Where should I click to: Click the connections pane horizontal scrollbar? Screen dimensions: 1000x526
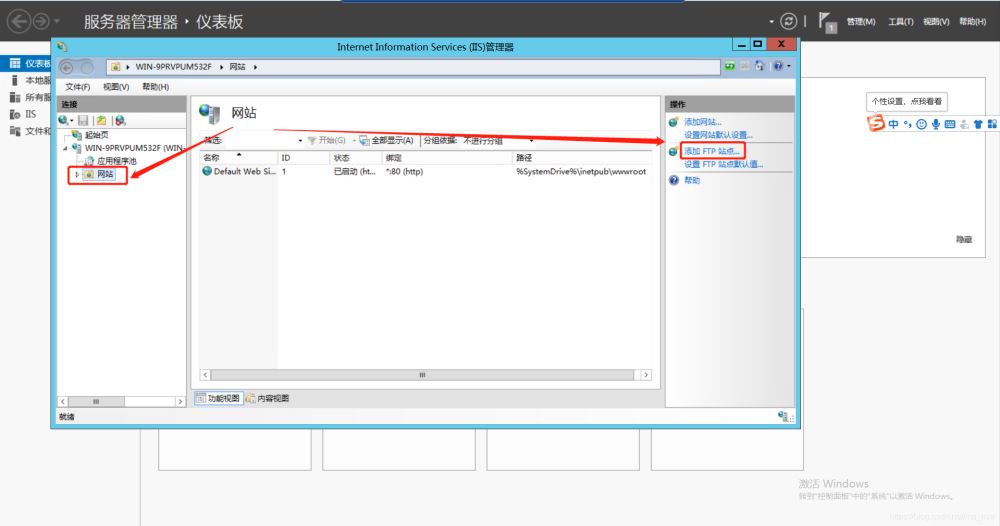(121, 402)
